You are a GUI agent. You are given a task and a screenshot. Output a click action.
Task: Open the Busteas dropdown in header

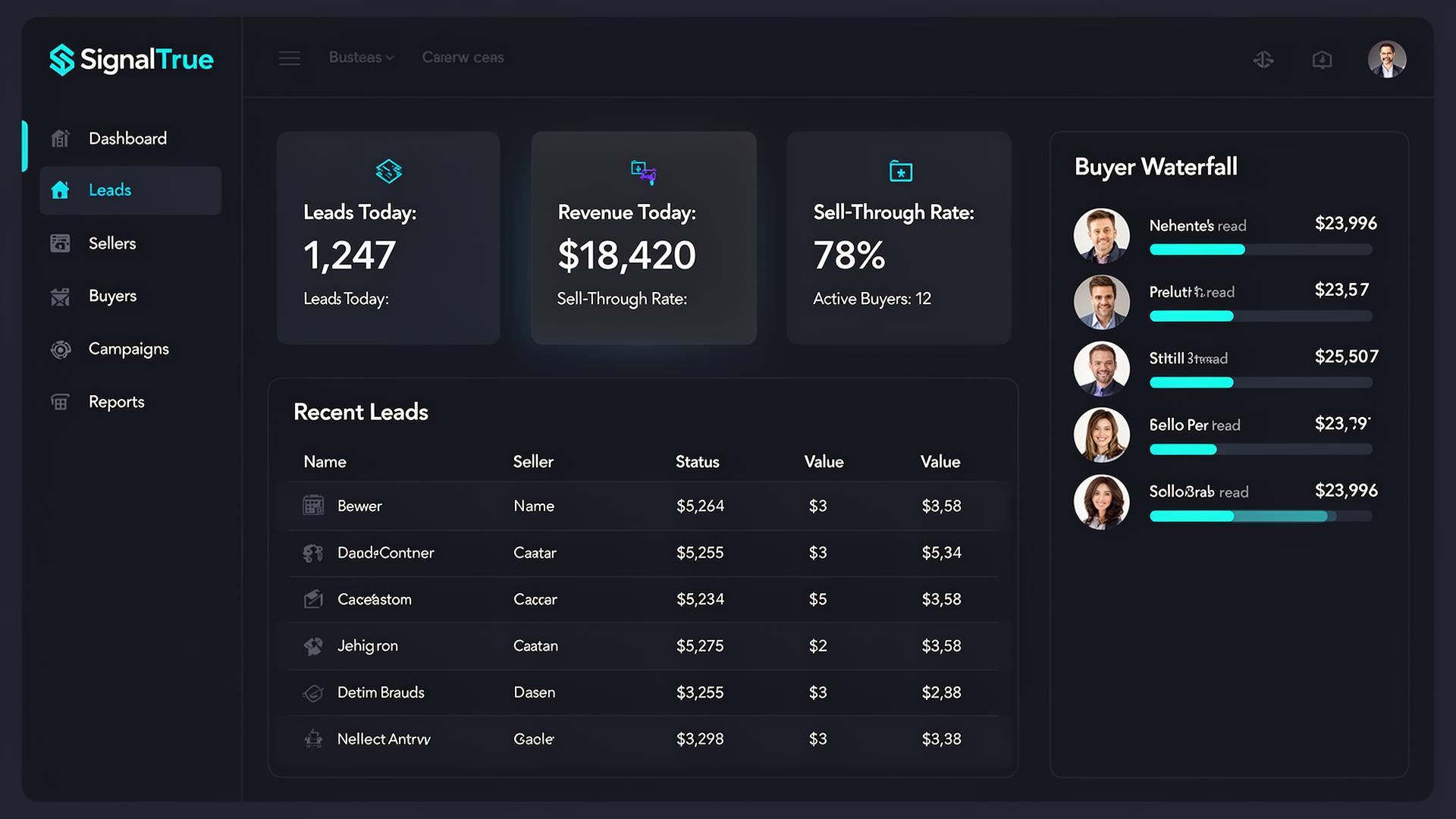(x=361, y=58)
